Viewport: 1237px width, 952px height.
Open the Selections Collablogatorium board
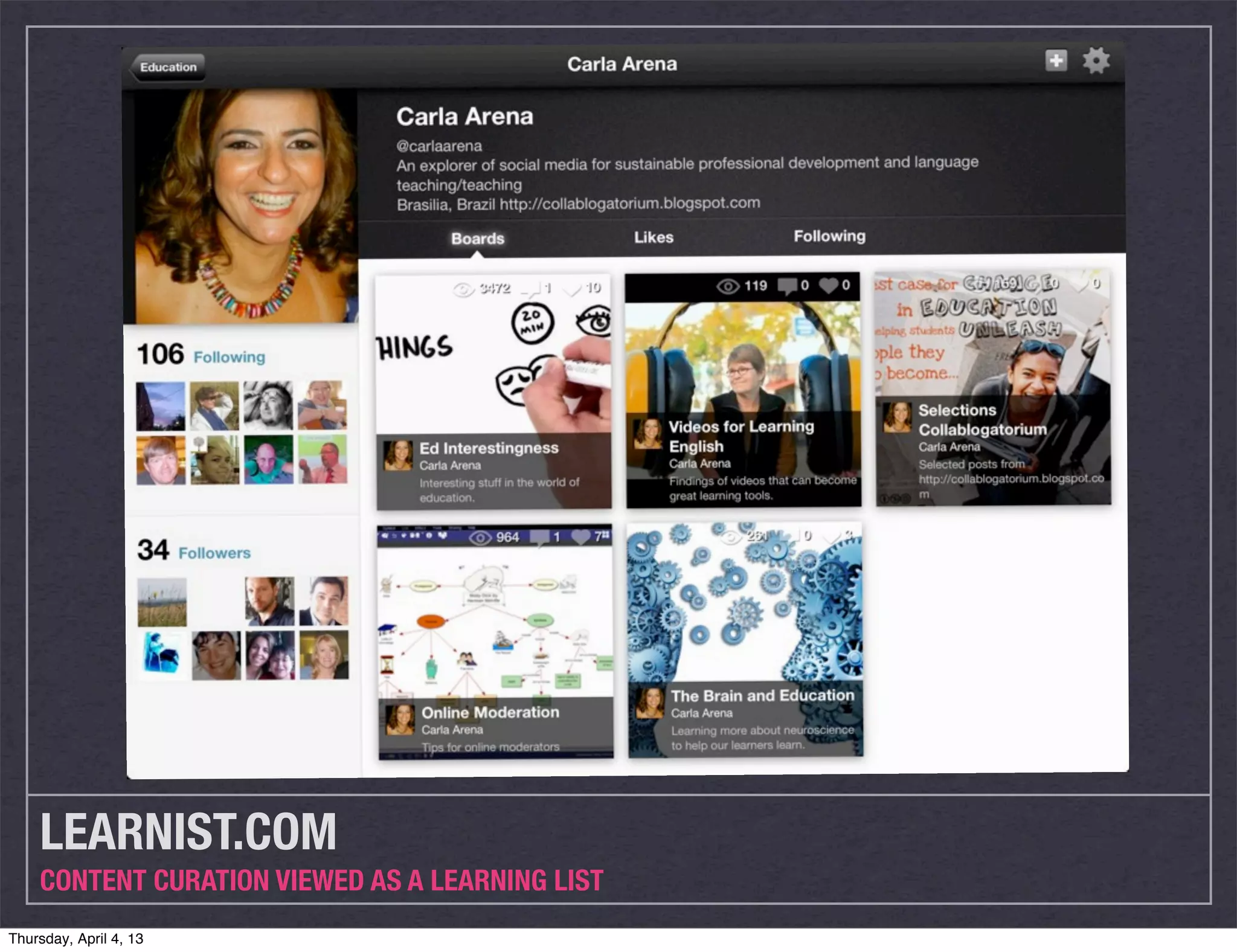pyautogui.click(x=993, y=387)
